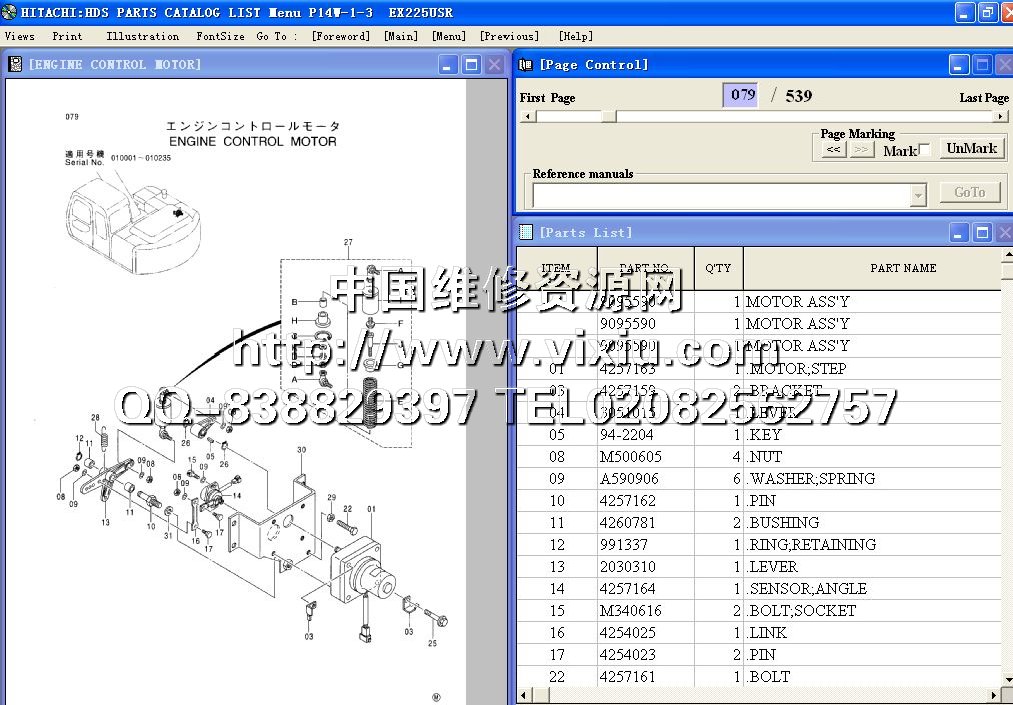
Task: Open the Views menu
Action: tap(19, 36)
